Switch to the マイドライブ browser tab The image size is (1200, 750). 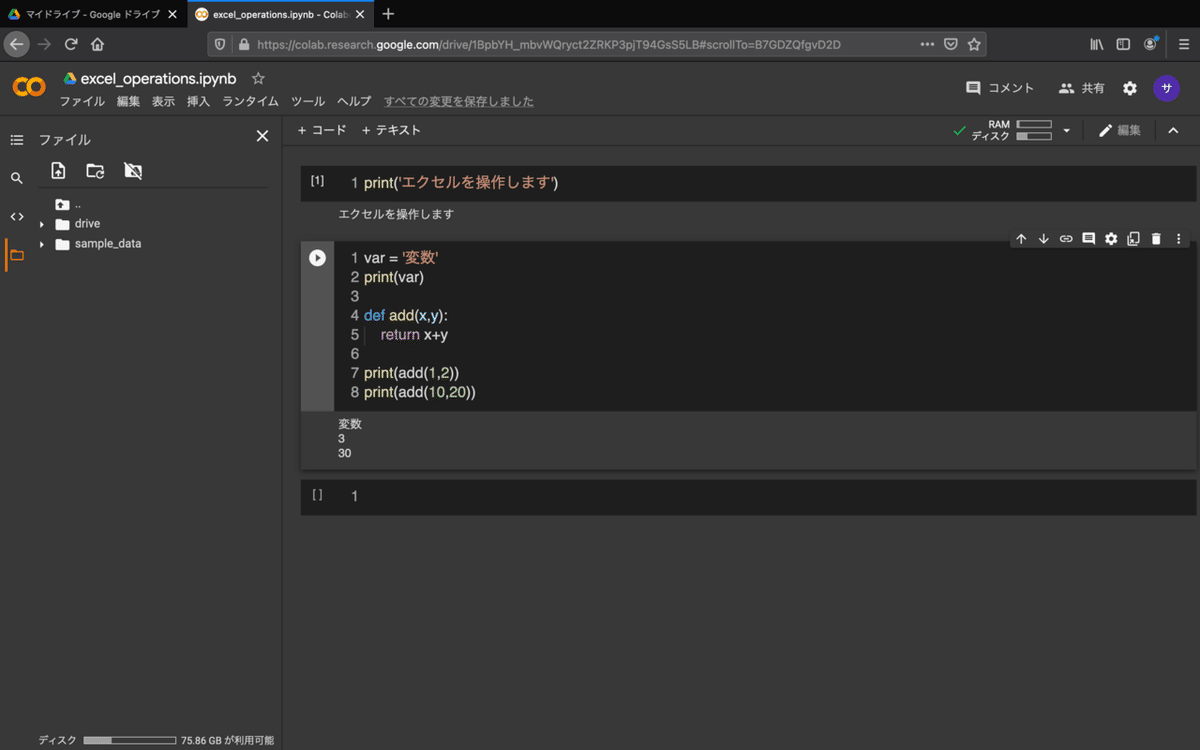click(90, 15)
